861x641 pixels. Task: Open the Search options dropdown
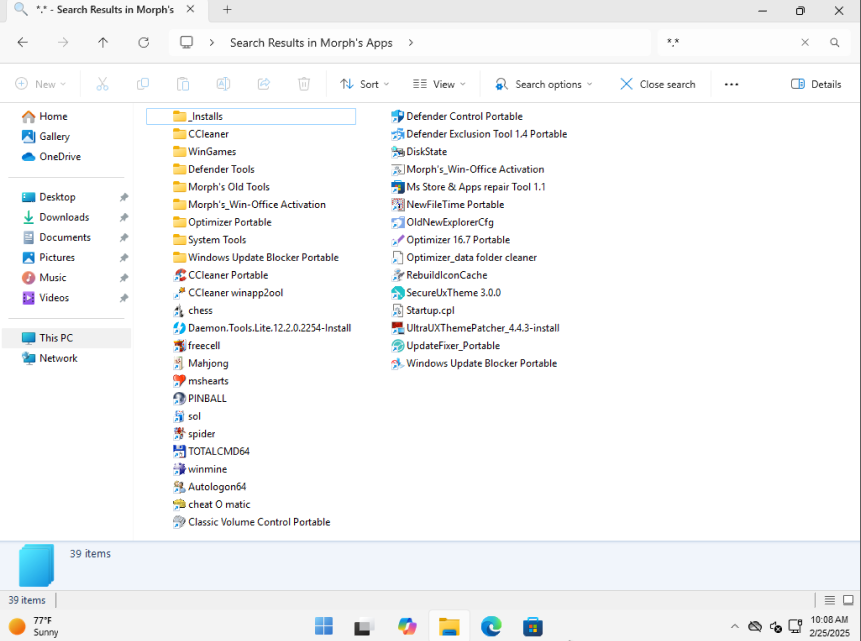(544, 84)
